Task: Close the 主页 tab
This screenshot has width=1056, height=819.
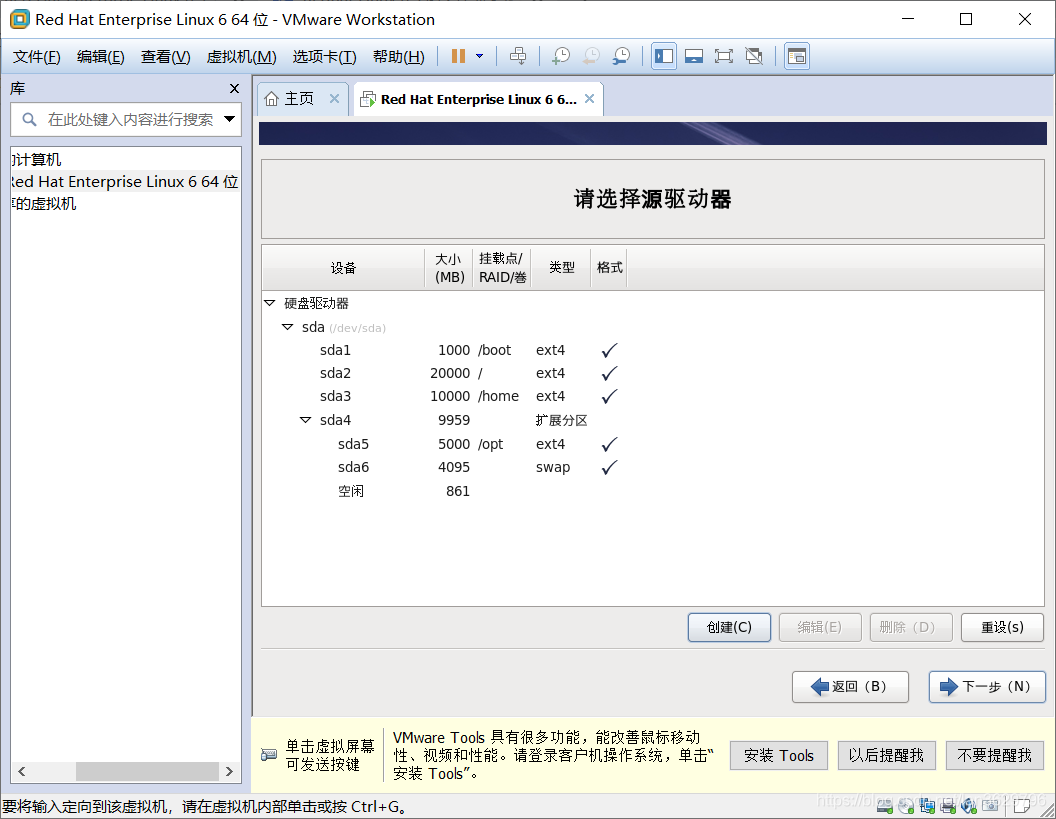Action: (334, 99)
